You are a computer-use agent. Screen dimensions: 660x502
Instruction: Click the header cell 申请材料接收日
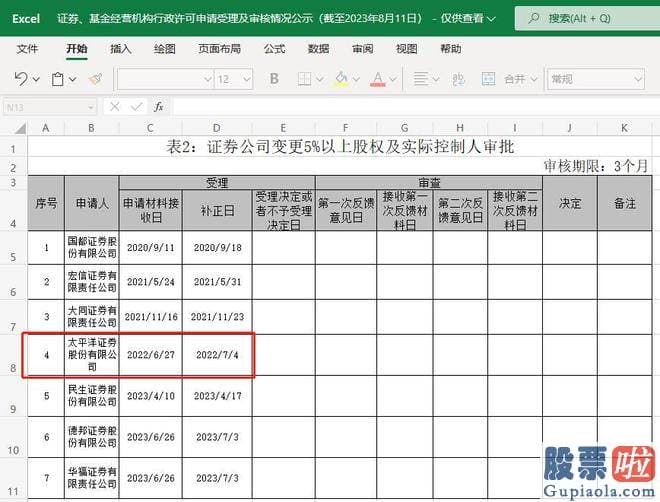coord(151,210)
